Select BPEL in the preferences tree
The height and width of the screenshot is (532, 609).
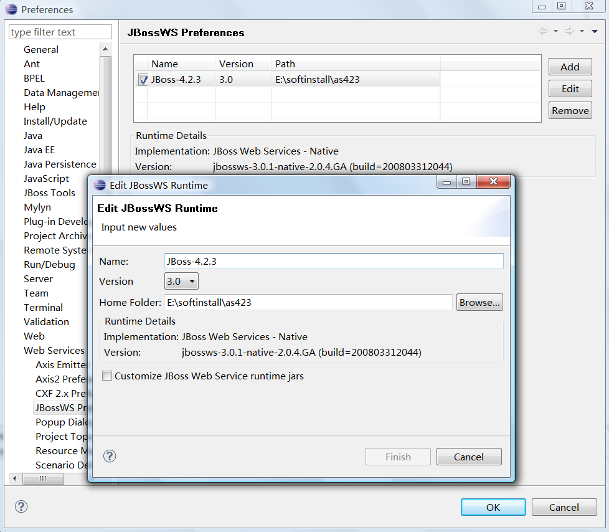pos(34,78)
